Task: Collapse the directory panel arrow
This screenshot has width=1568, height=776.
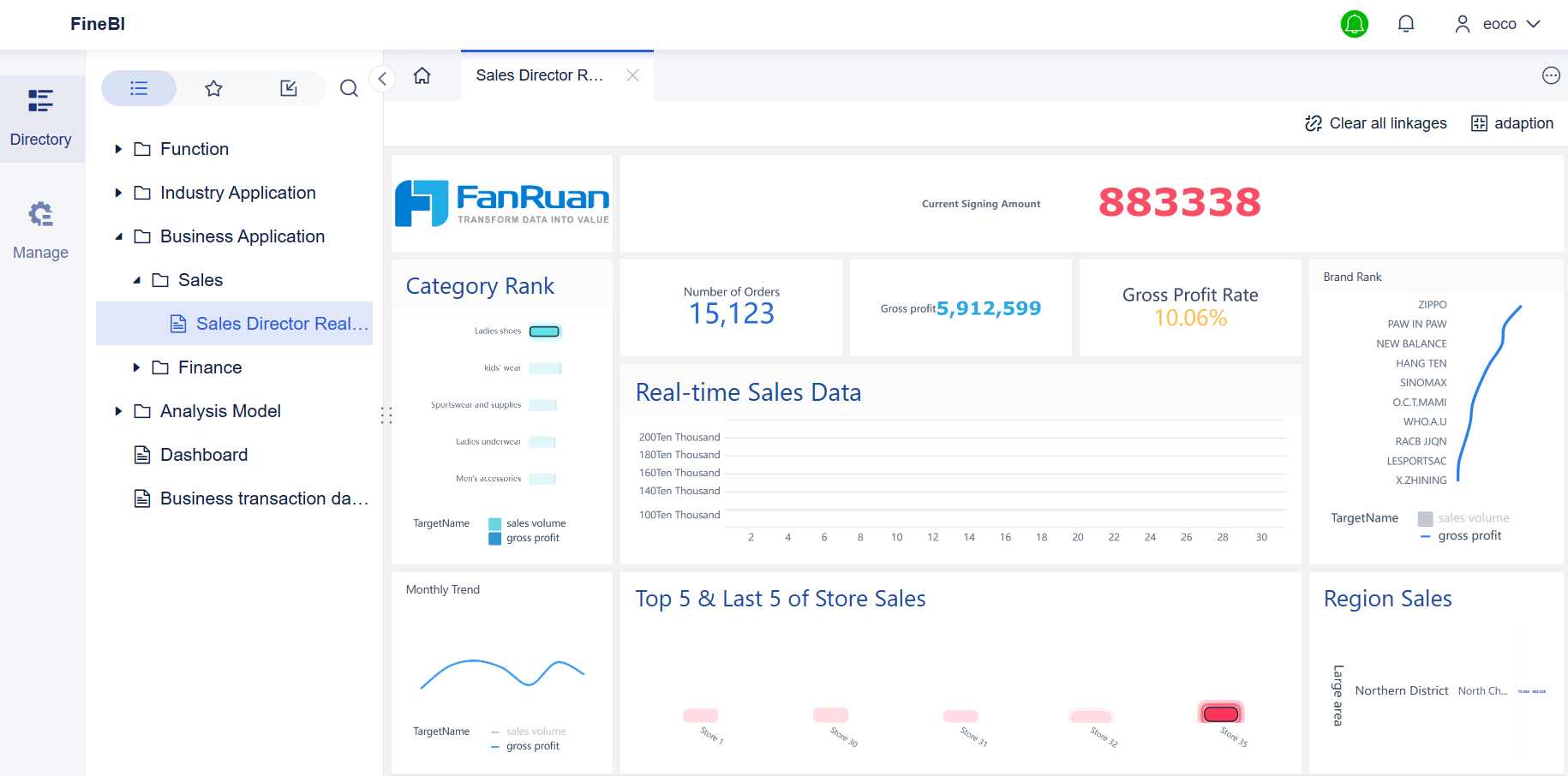Action: (x=382, y=79)
